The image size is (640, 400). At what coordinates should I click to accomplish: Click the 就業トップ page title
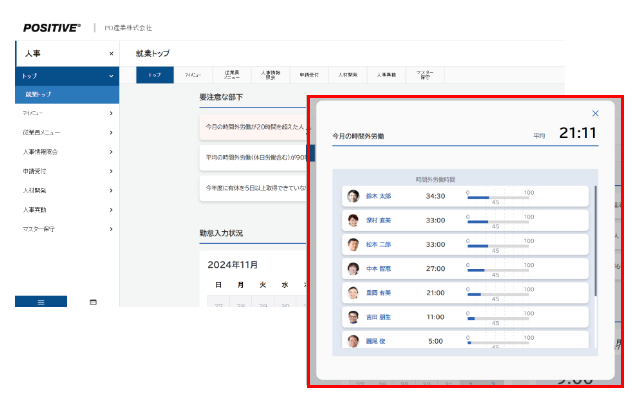pyautogui.click(x=153, y=53)
